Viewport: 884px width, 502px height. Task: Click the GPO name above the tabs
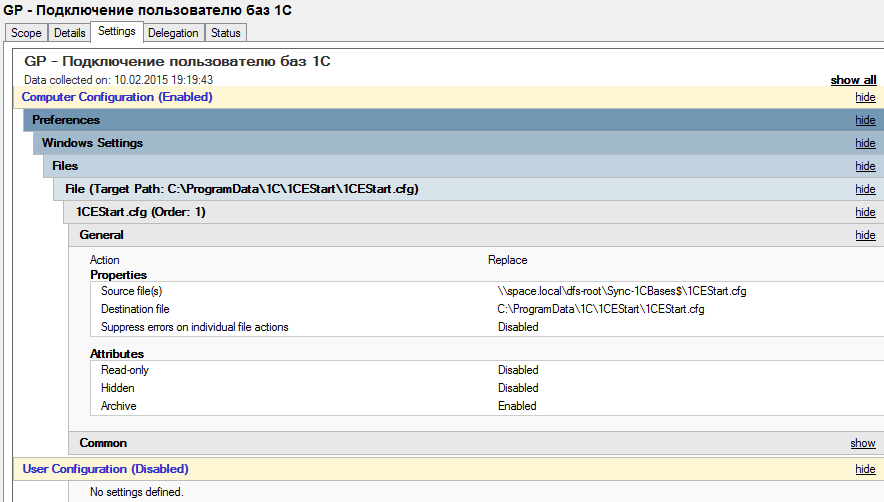(148, 10)
